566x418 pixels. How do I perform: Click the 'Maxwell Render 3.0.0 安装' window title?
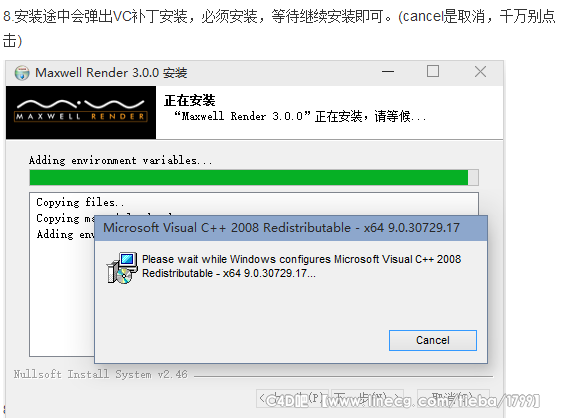point(111,73)
